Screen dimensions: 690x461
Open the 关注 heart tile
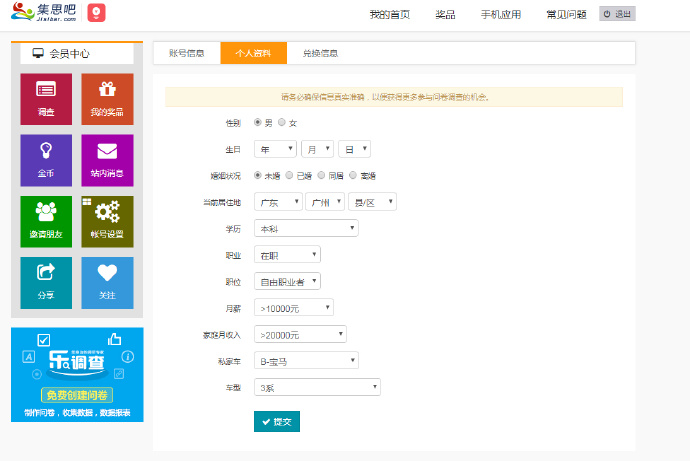(x=107, y=282)
